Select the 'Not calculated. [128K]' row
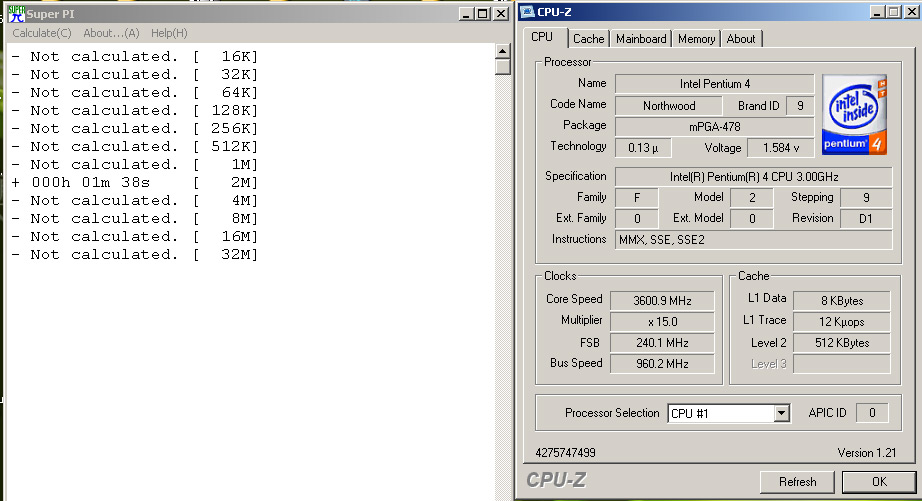The width and height of the screenshot is (922, 501). pos(135,111)
